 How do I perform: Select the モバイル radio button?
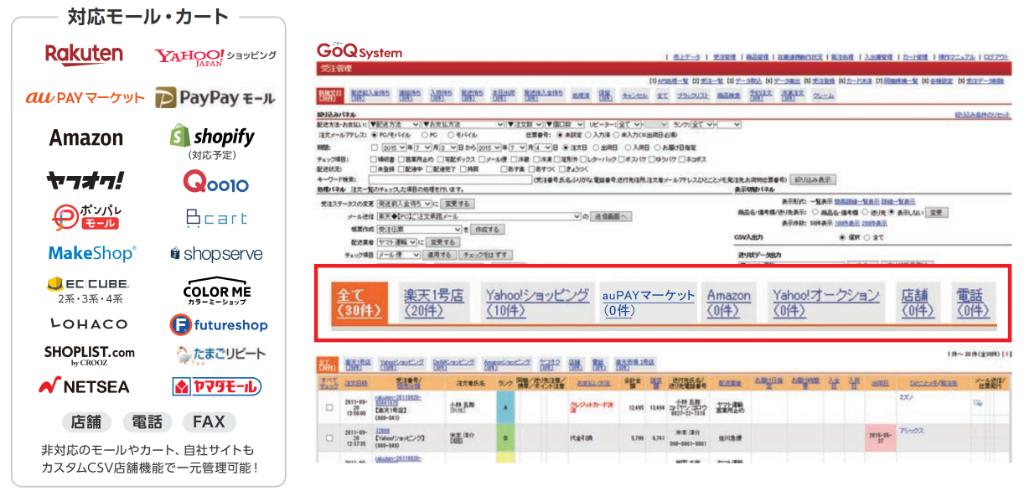[449, 134]
